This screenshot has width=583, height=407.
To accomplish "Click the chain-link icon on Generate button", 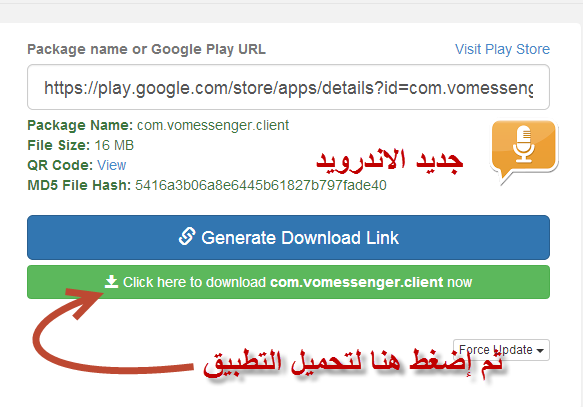I will tap(187, 236).
